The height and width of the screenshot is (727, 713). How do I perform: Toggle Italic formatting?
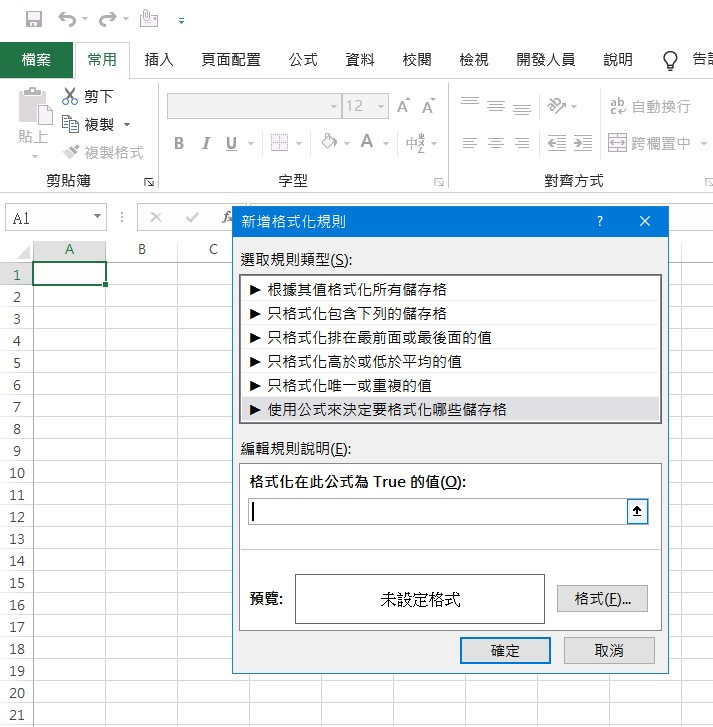206,143
